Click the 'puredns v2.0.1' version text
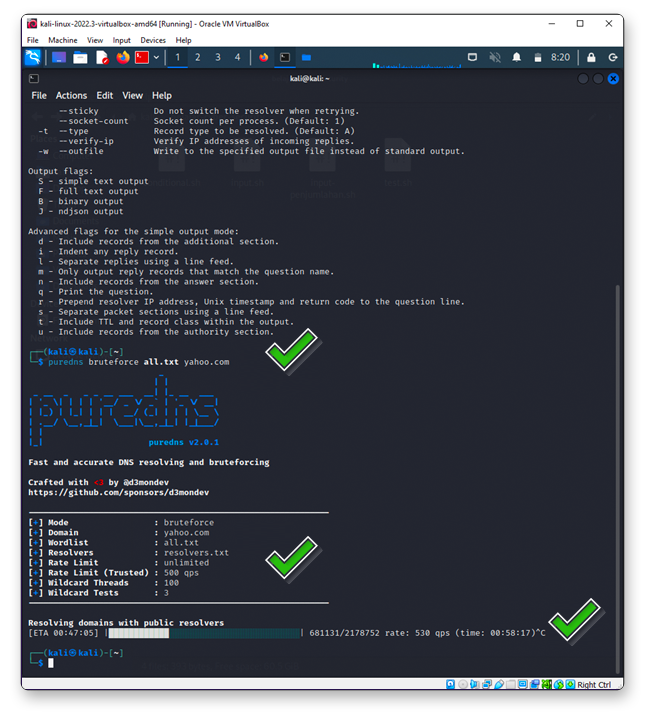This screenshot has width=645, height=719. (183, 442)
